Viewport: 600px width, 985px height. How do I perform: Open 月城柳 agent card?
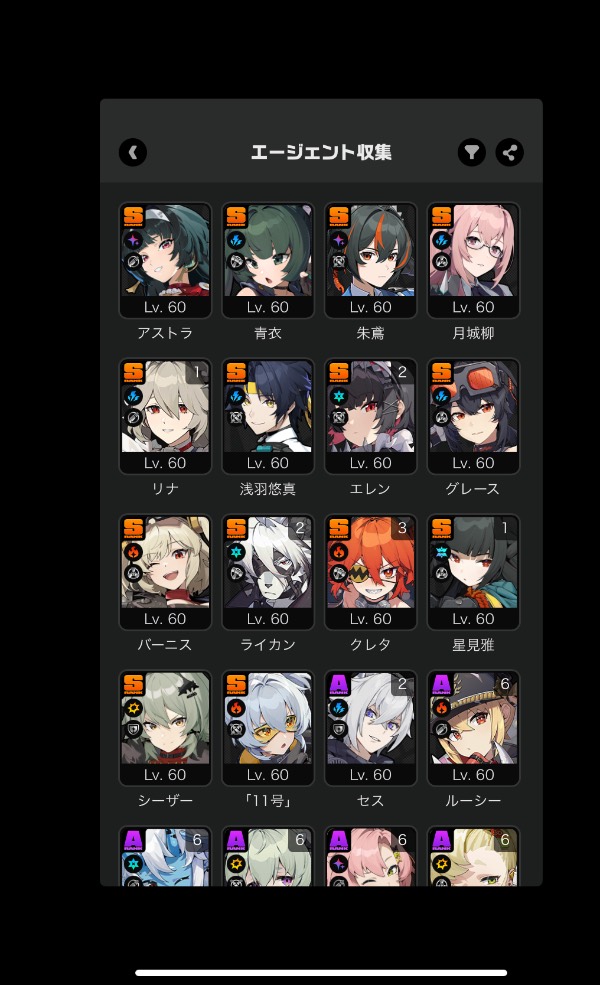473,260
